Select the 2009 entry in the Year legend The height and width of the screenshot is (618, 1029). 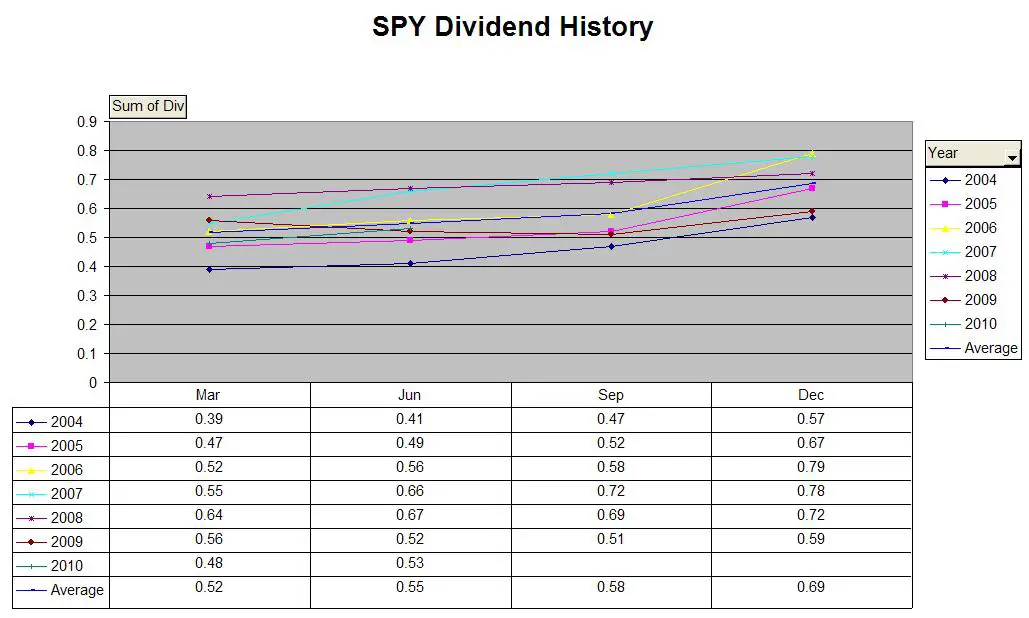click(963, 300)
